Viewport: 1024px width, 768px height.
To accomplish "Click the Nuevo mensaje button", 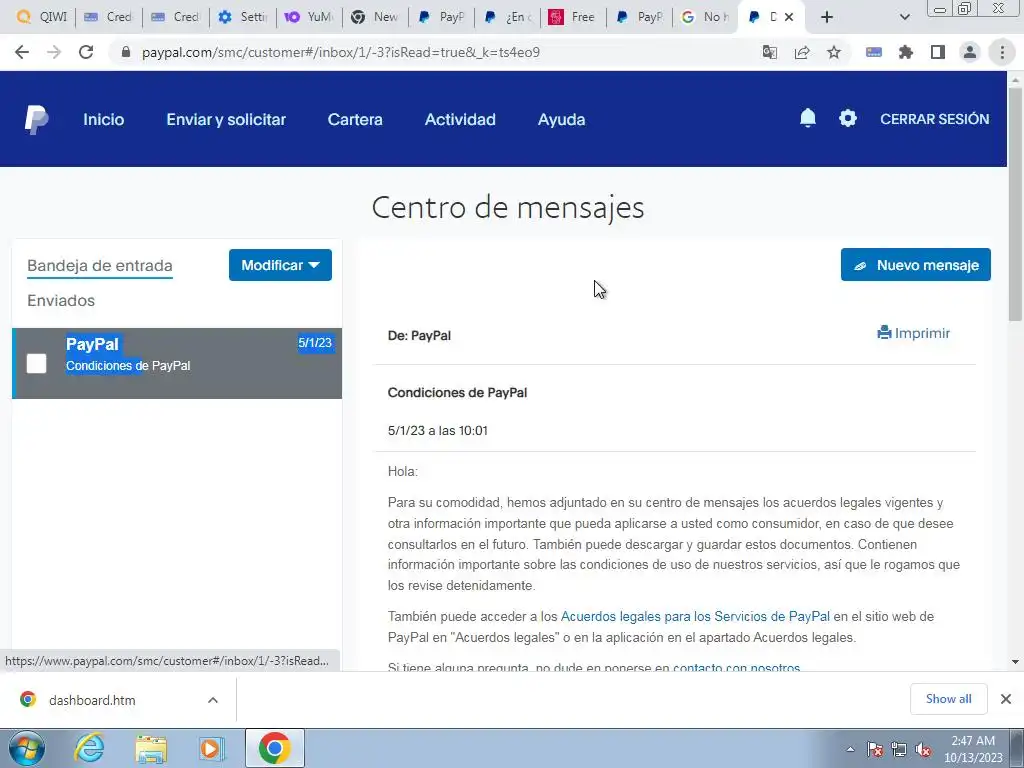I will pyautogui.click(x=916, y=264).
